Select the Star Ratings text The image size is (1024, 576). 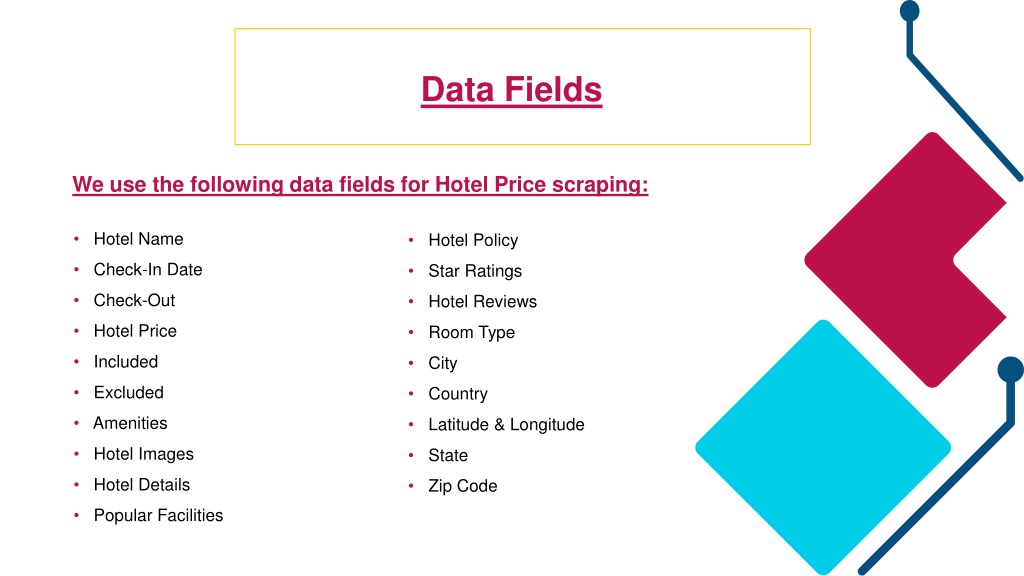tap(475, 271)
